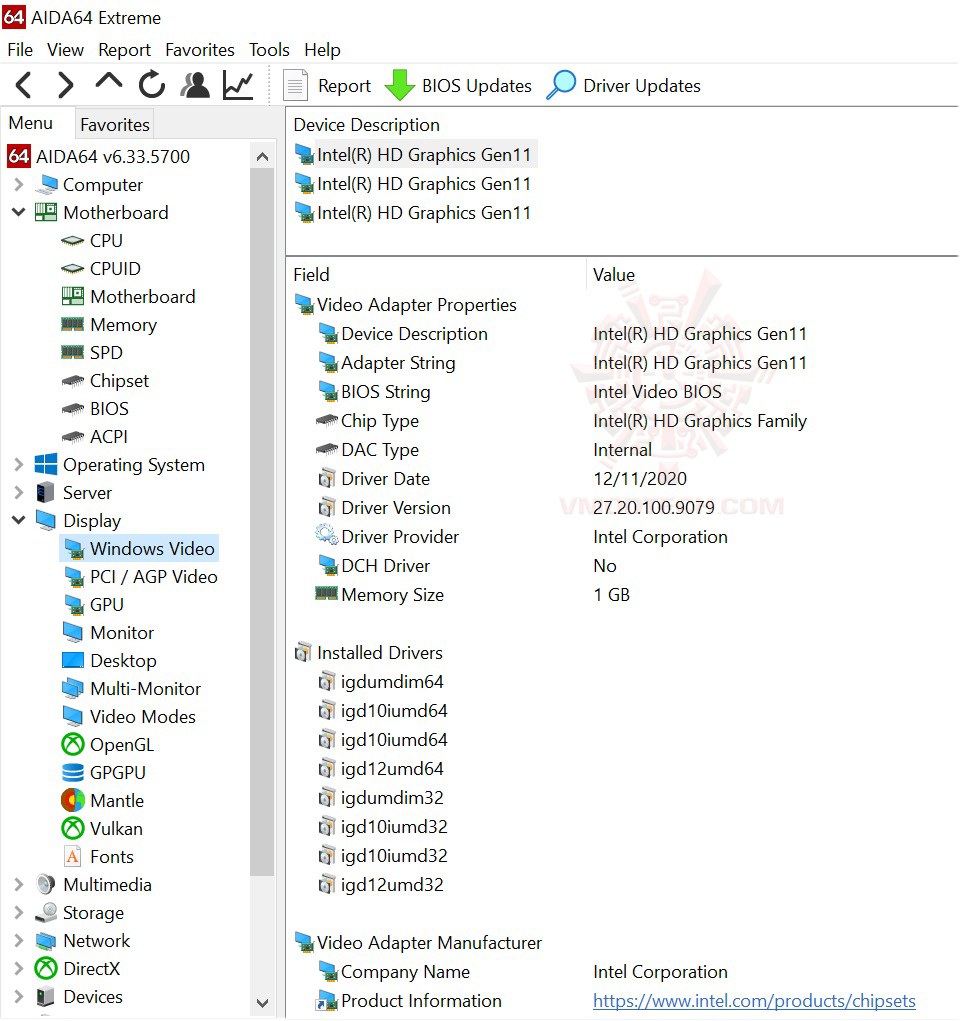The height and width of the screenshot is (1021, 961).
Task: Switch to the Menu tab
Action: coord(31,123)
